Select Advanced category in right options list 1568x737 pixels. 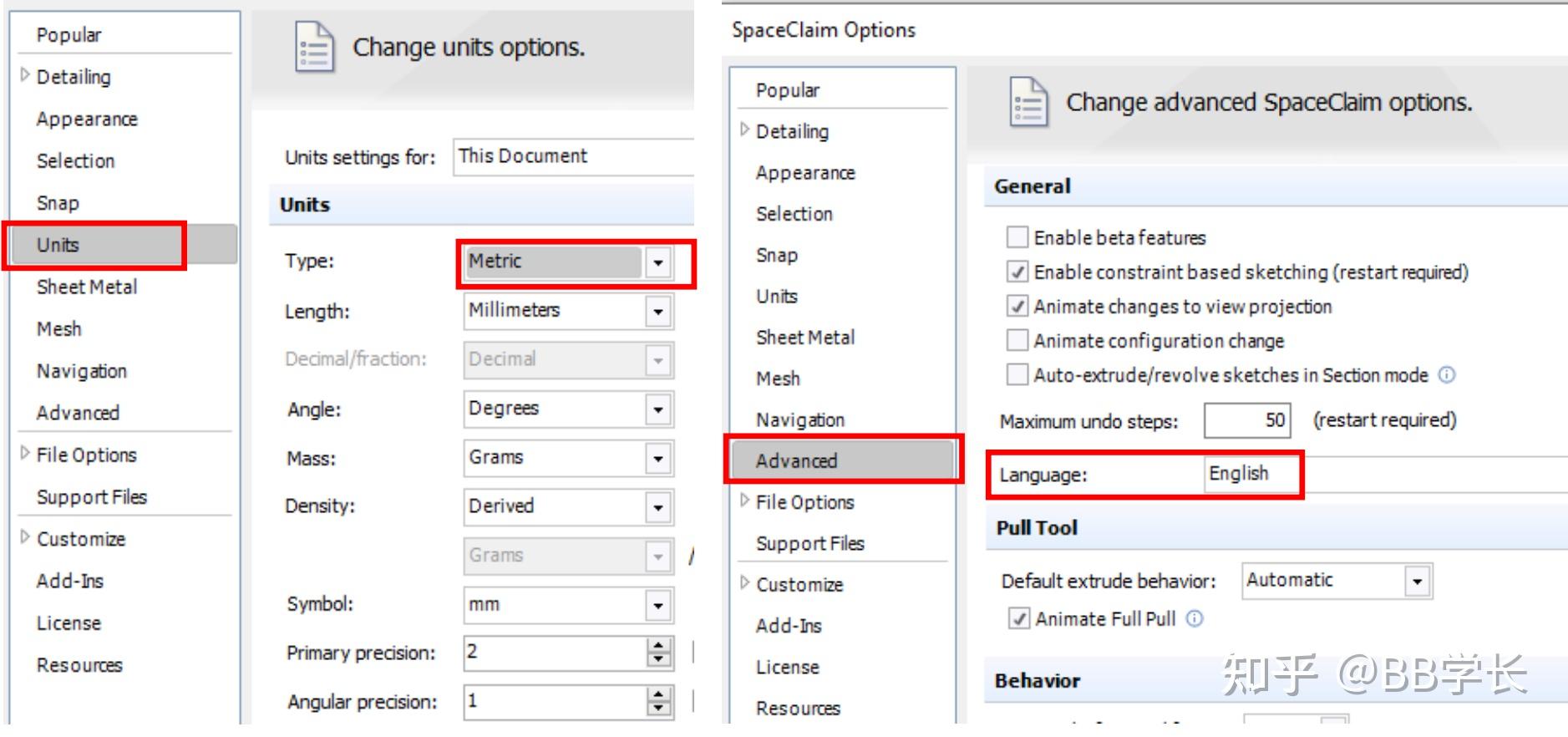click(x=796, y=460)
